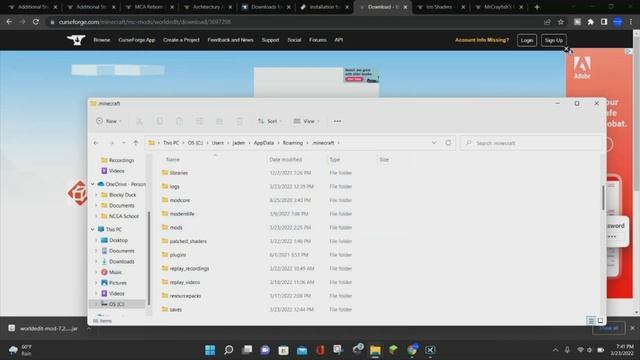Open File Explorer from taskbar
This screenshot has height=360, width=640.
(375, 350)
